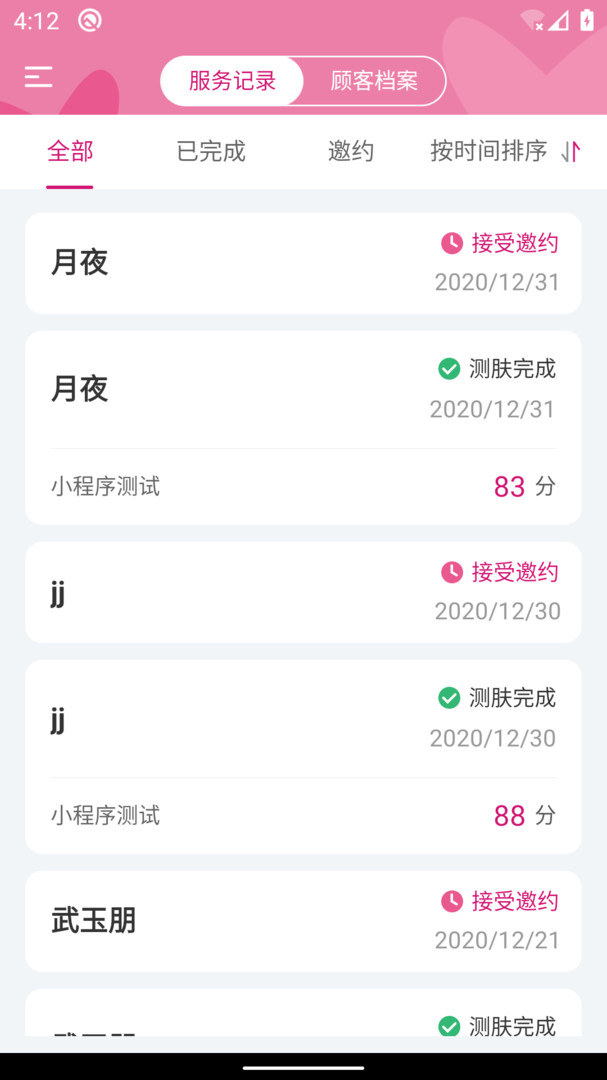
Task: Open the side navigation menu
Action: click(37, 77)
